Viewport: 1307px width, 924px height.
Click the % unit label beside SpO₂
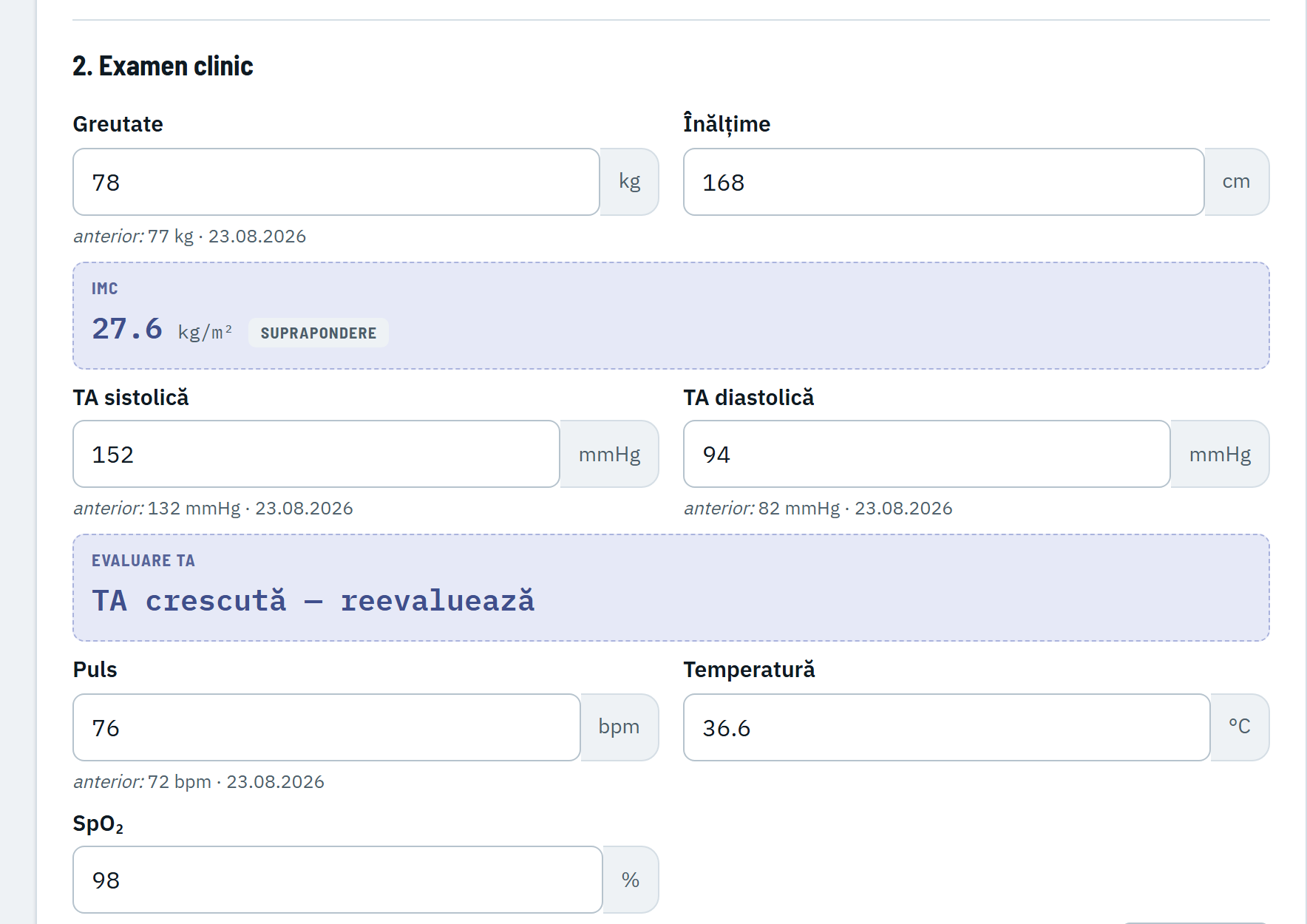[631, 880]
